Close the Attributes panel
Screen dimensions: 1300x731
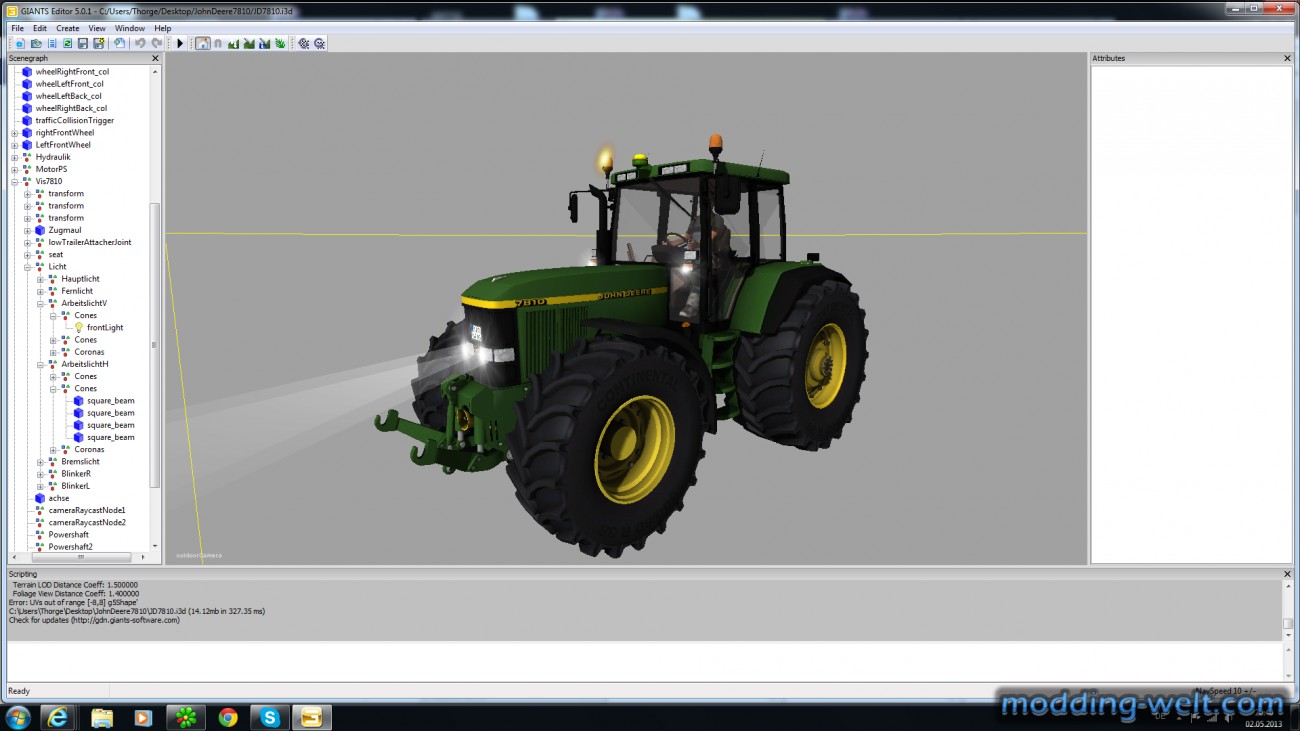click(x=1287, y=58)
